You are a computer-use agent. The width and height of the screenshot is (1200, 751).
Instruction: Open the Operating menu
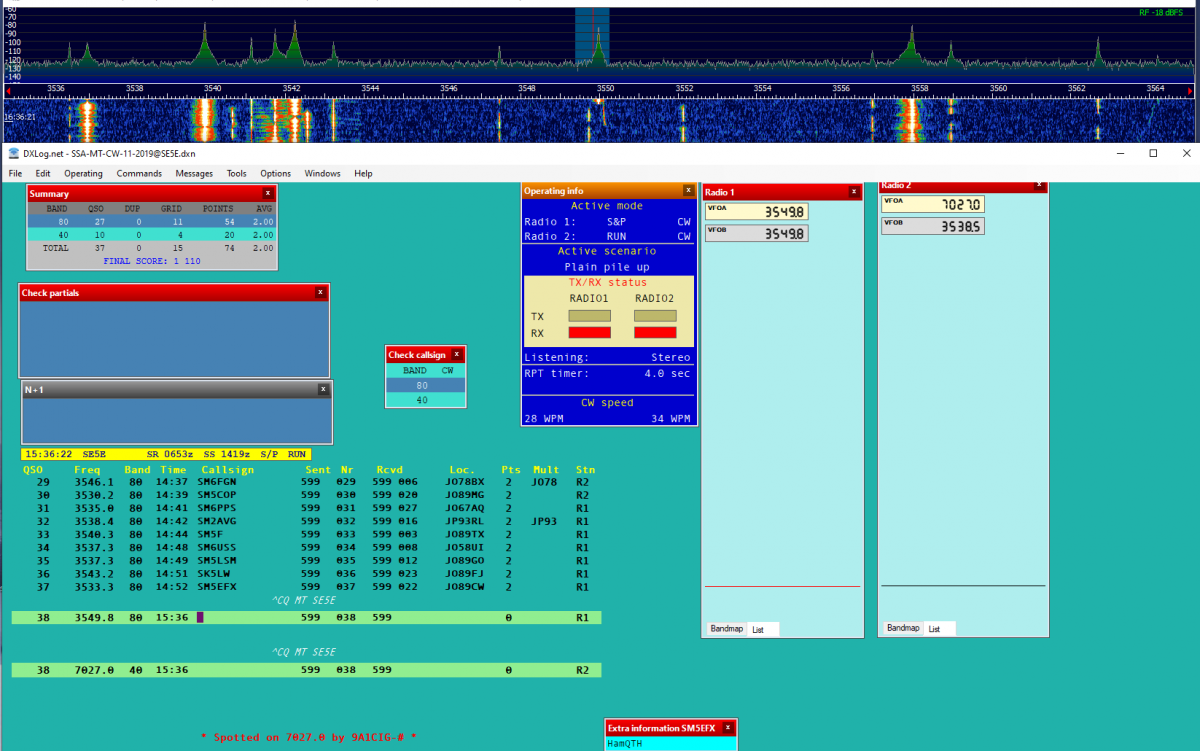83,173
